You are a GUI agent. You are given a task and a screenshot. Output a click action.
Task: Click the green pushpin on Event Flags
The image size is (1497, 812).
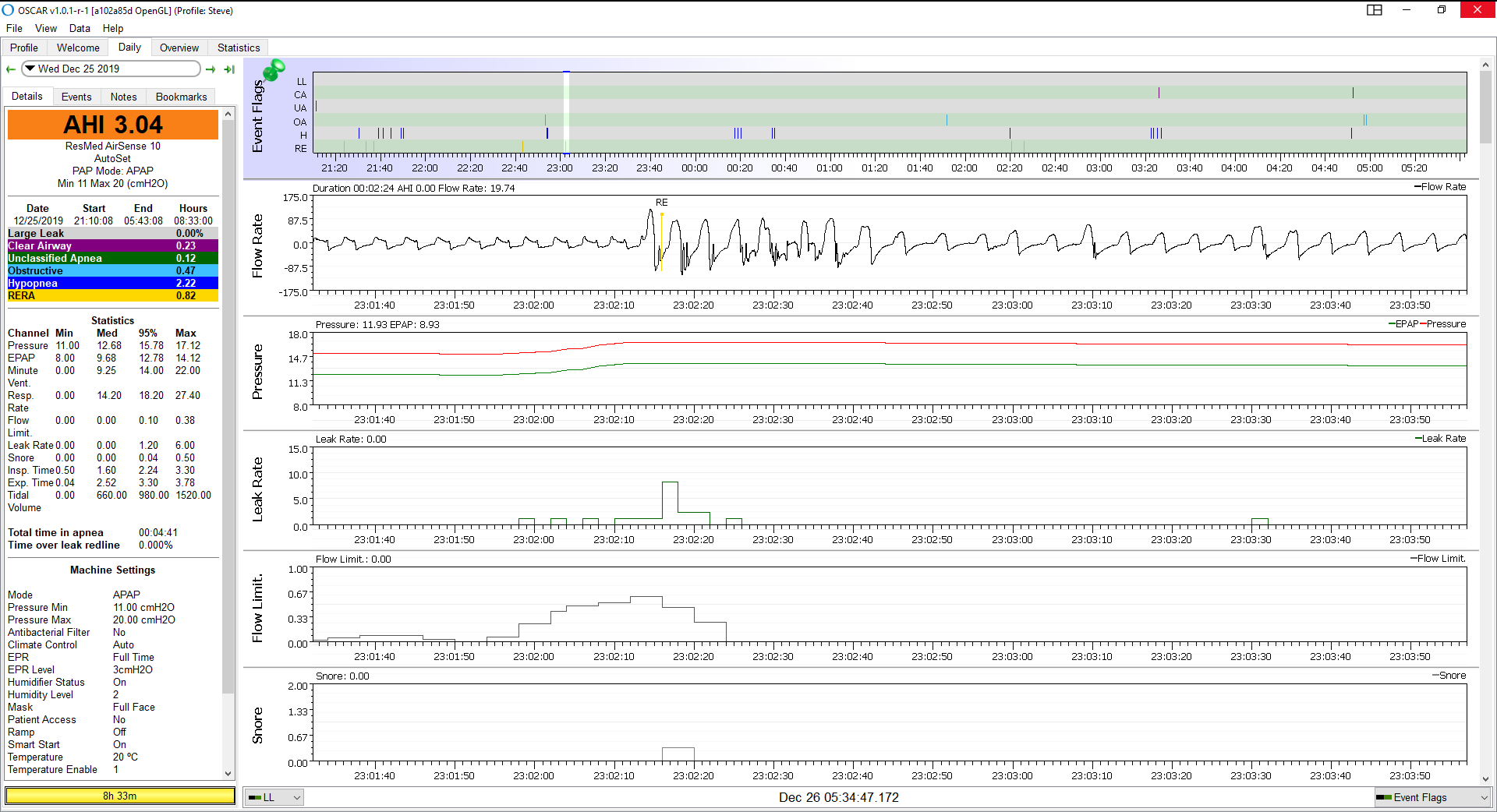pos(274,70)
